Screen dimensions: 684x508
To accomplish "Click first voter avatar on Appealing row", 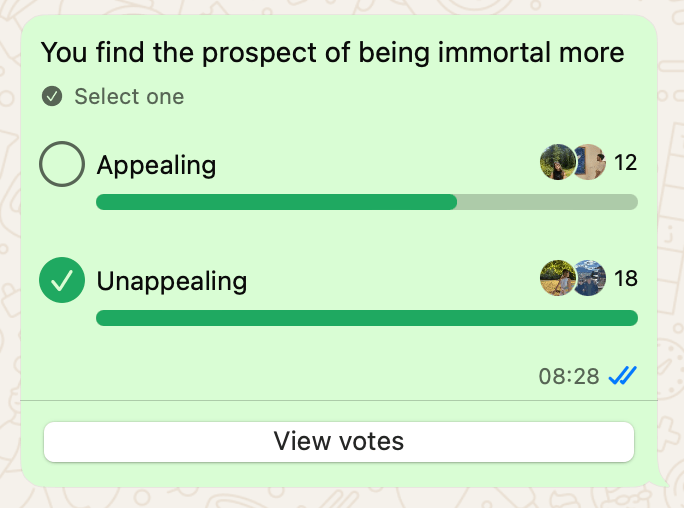I will coord(556,162).
